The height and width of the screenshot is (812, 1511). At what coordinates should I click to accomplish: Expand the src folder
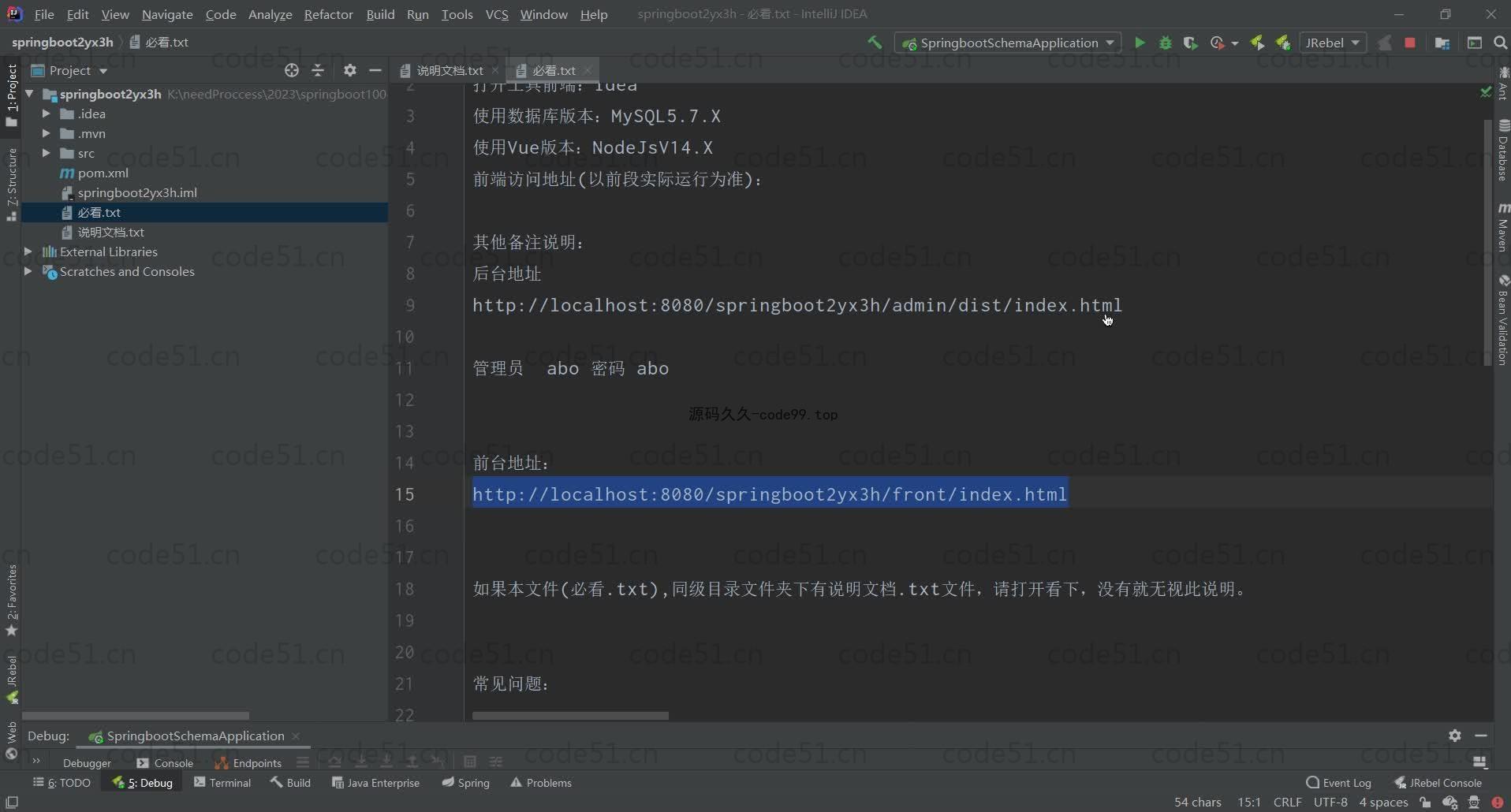pyautogui.click(x=47, y=153)
